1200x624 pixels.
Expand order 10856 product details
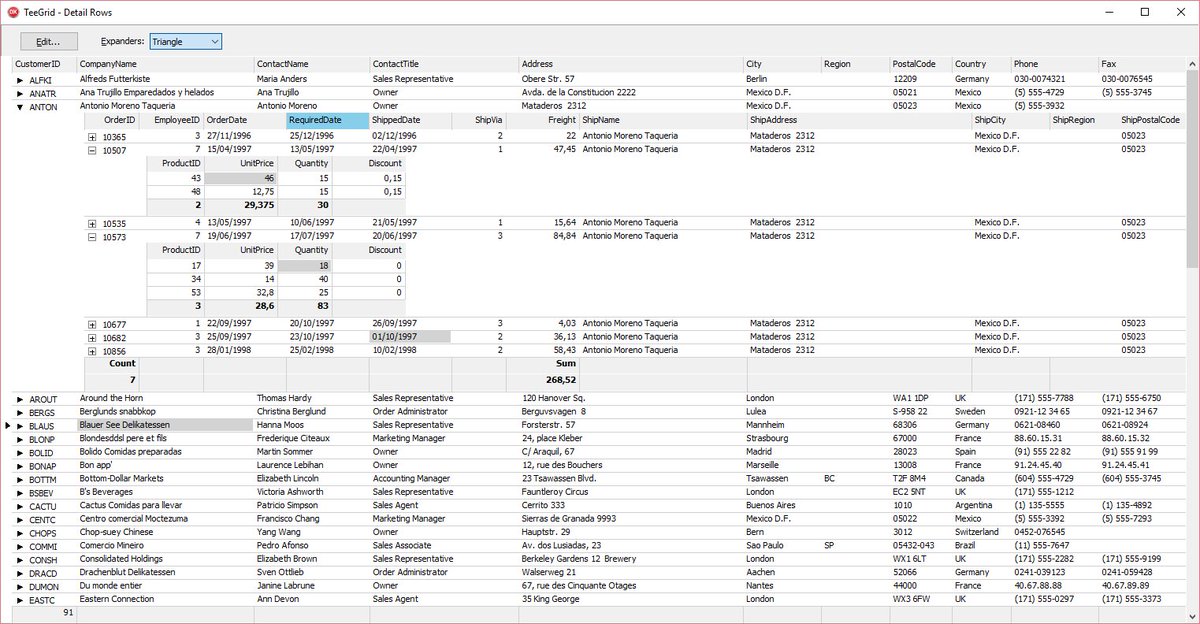pyautogui.click(x=93, y=351)
